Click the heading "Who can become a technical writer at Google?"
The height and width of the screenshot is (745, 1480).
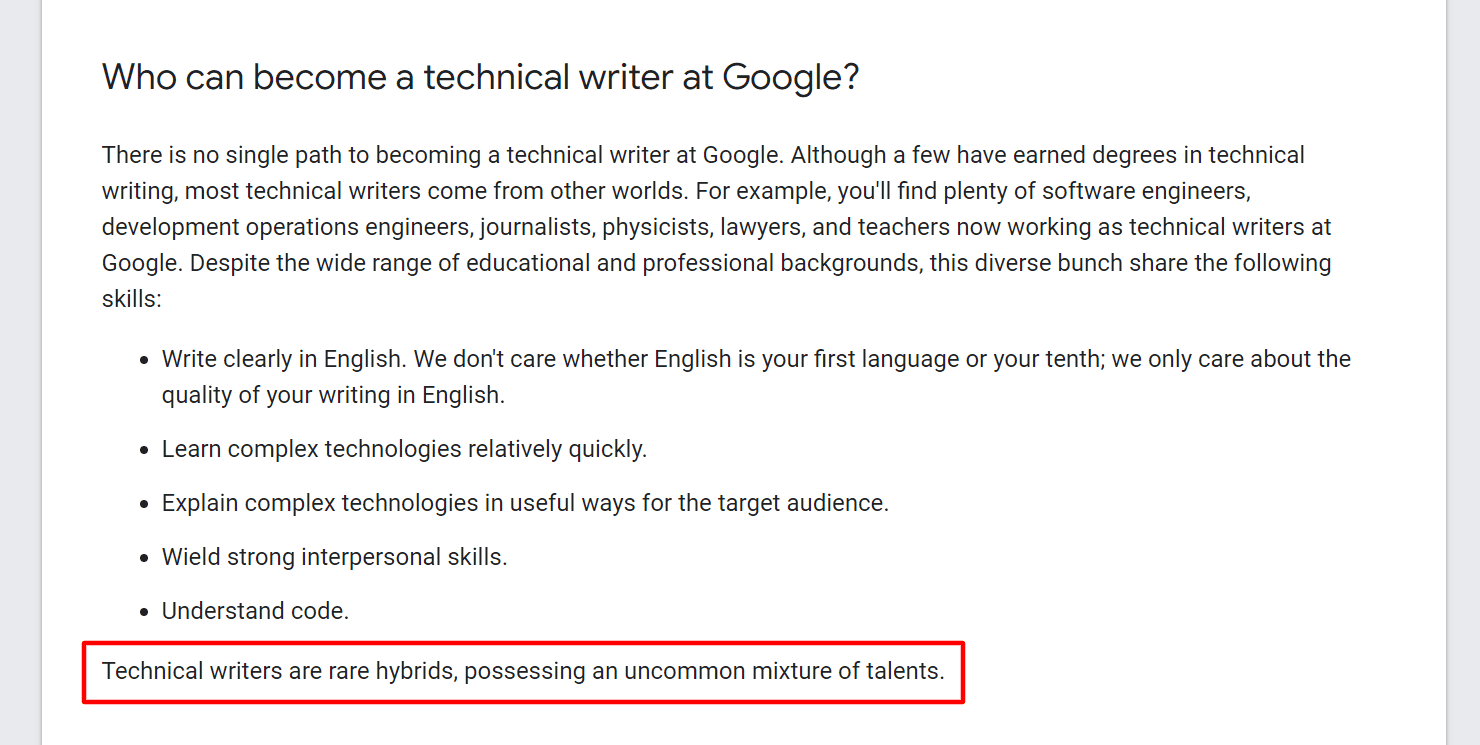pyautogui.click(x=480, y=77)
